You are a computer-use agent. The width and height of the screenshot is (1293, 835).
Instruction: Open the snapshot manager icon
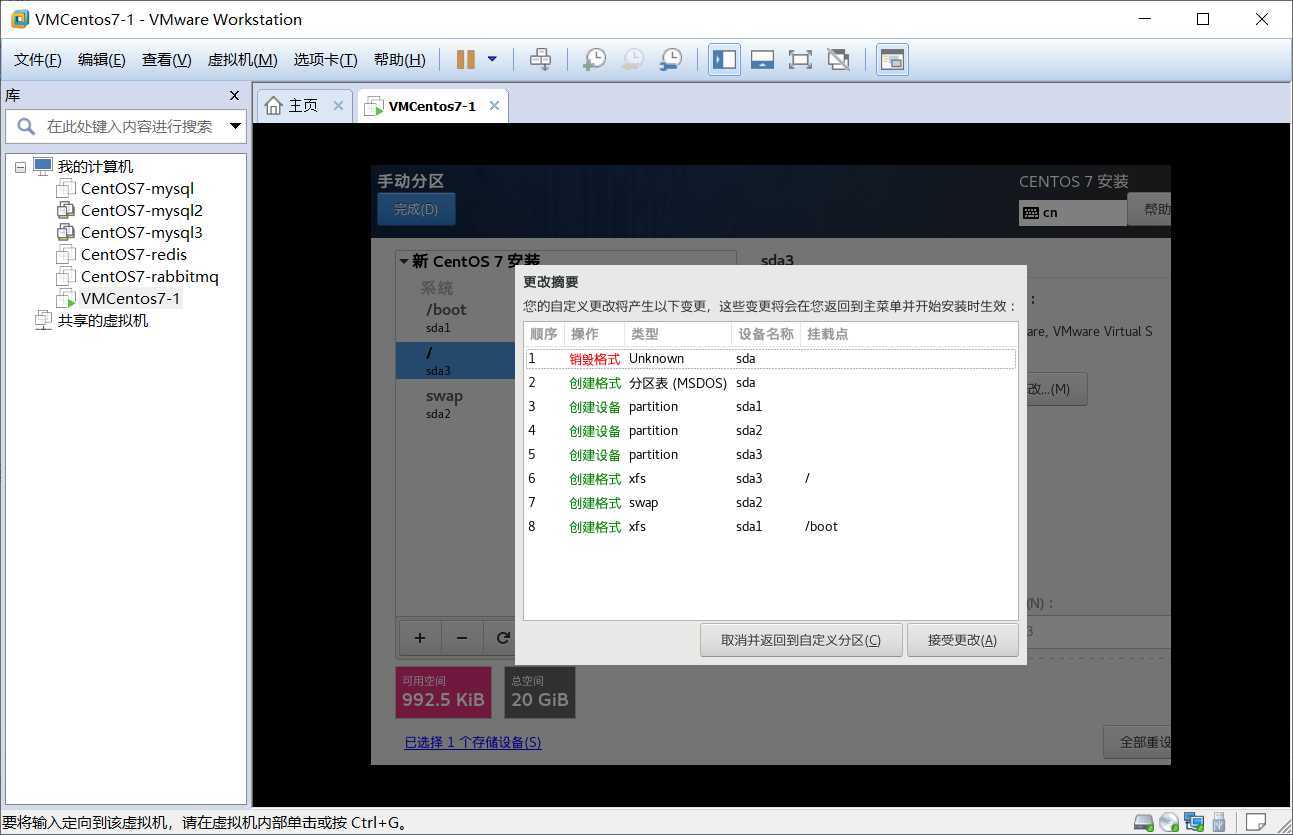(670, 60)
